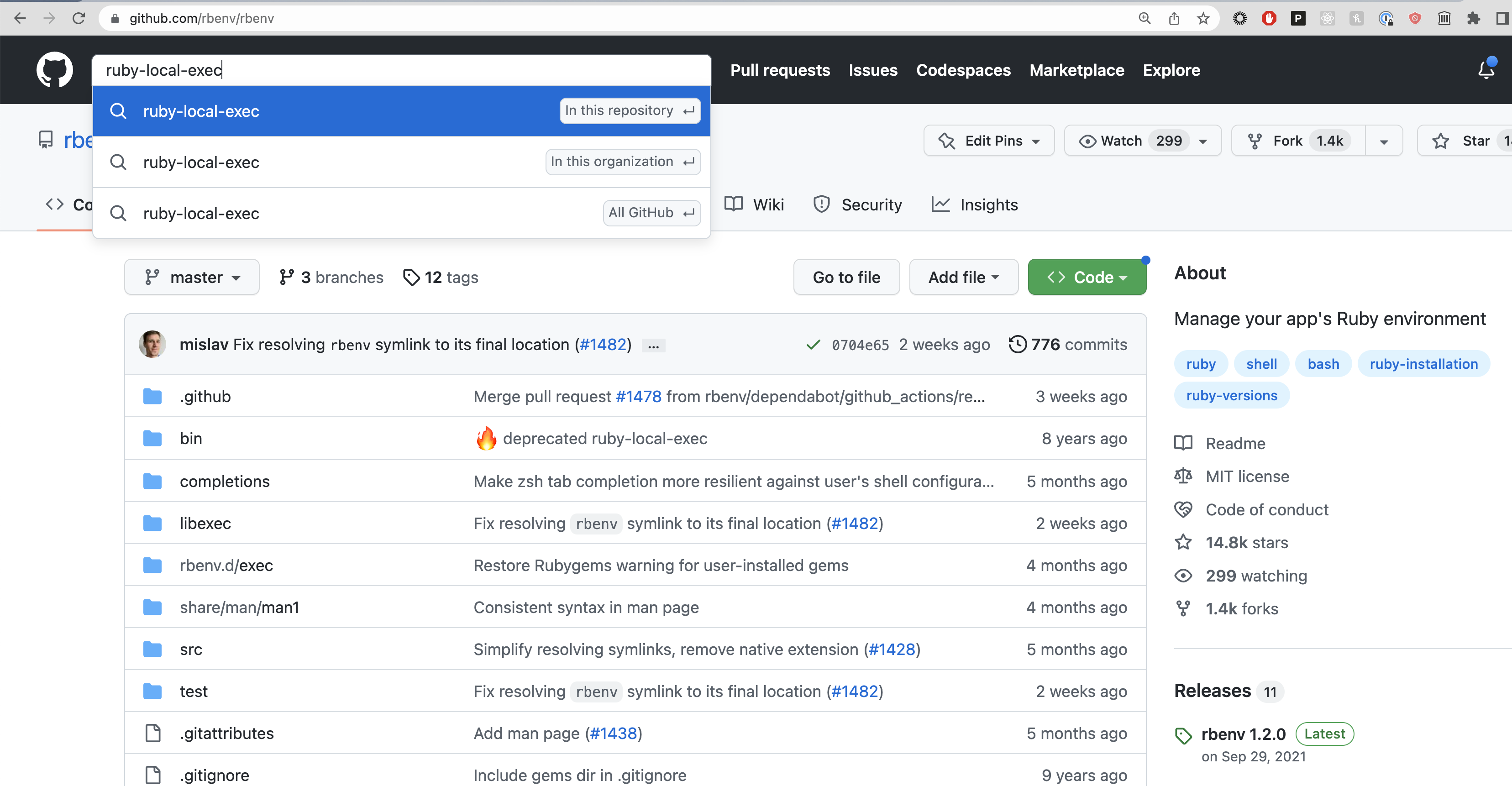
Task: Click the browser address bar URL
Action: [x=202, y=18]
